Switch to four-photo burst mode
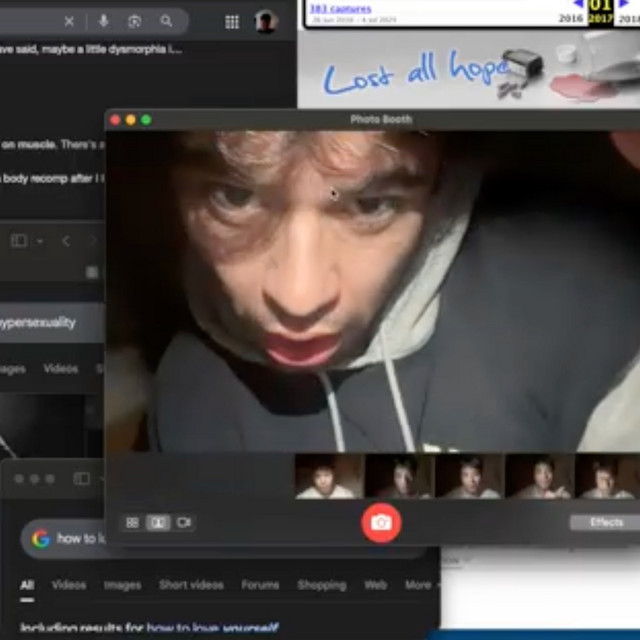The image size is (640, 640). (132, 523)
